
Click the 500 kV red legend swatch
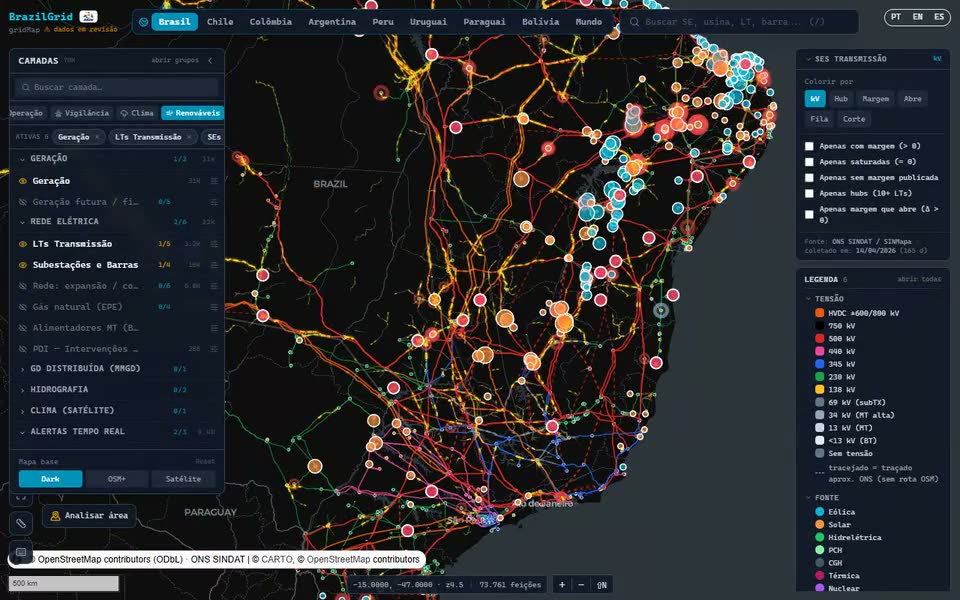pyautogui.click(x=819, y=339)
